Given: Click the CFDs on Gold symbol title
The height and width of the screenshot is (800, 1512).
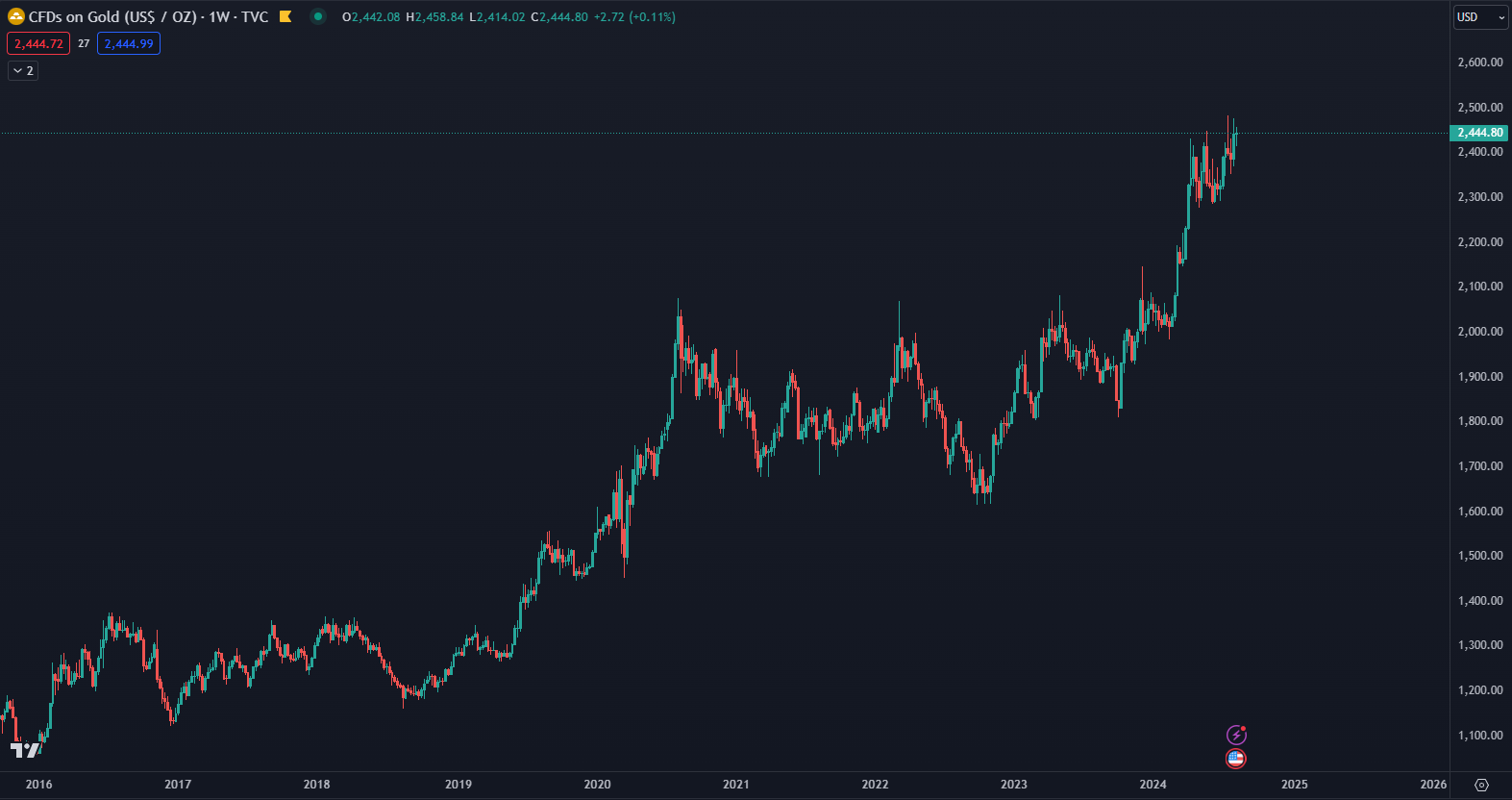Looking at the screenshot, I should click(x=112, y=16).
